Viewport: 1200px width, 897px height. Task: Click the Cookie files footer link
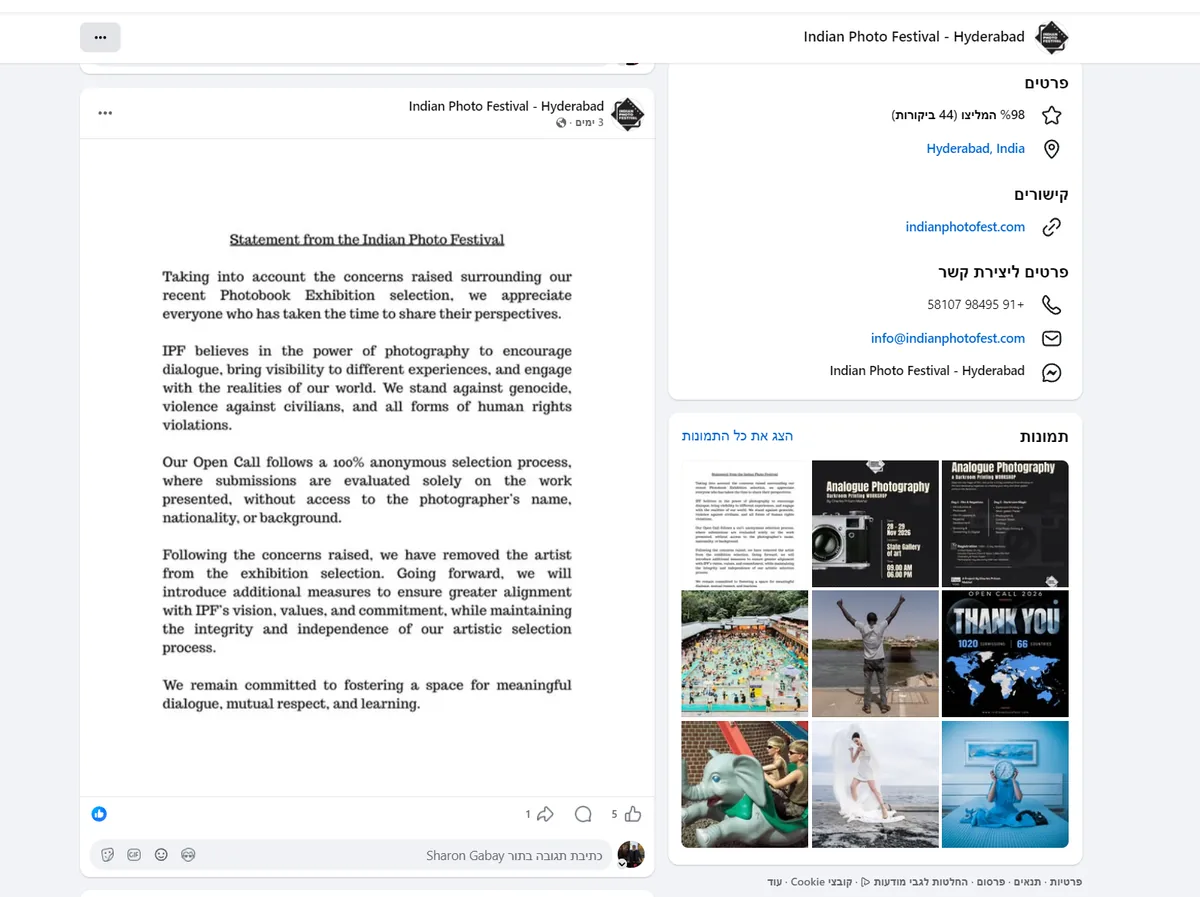pyautogui.click(x=823, y=882)
